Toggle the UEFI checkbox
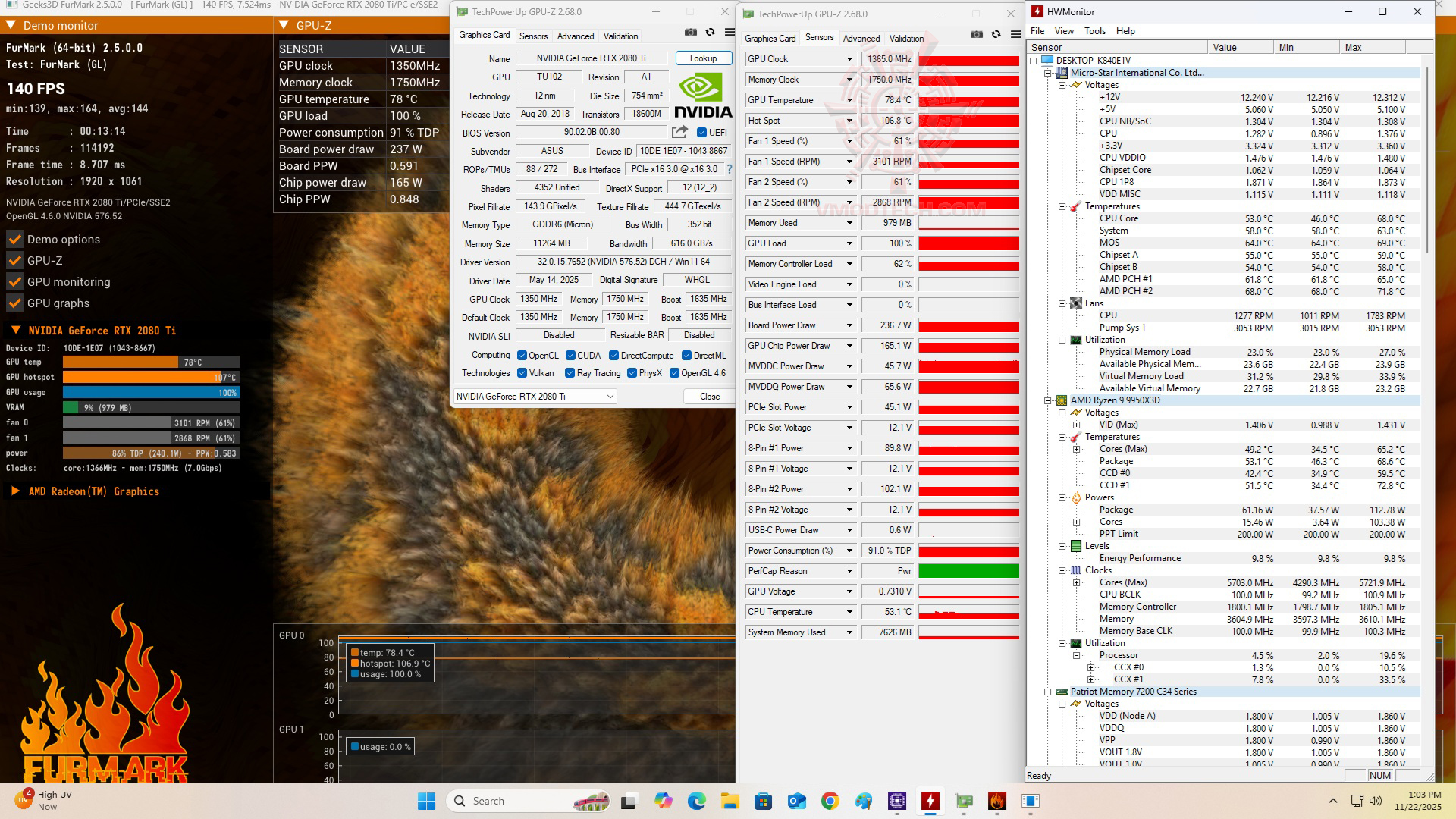The width and height of the screenshot is (1456, 819). (x=701, y=133)
